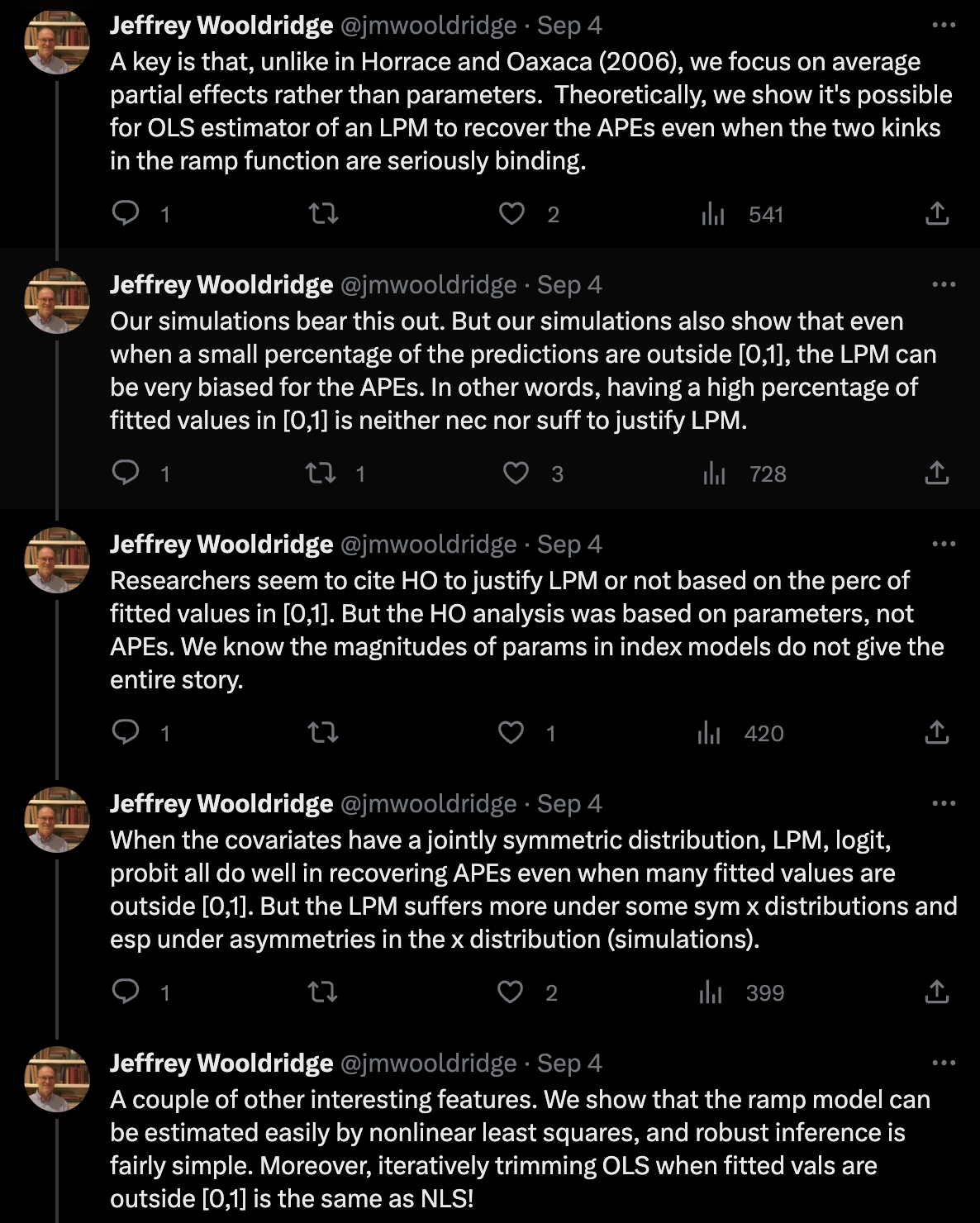Reply to the Horrace and Oaxaca tweet
Viewport: 980px width, 1223px height.
tap(126, 214)
